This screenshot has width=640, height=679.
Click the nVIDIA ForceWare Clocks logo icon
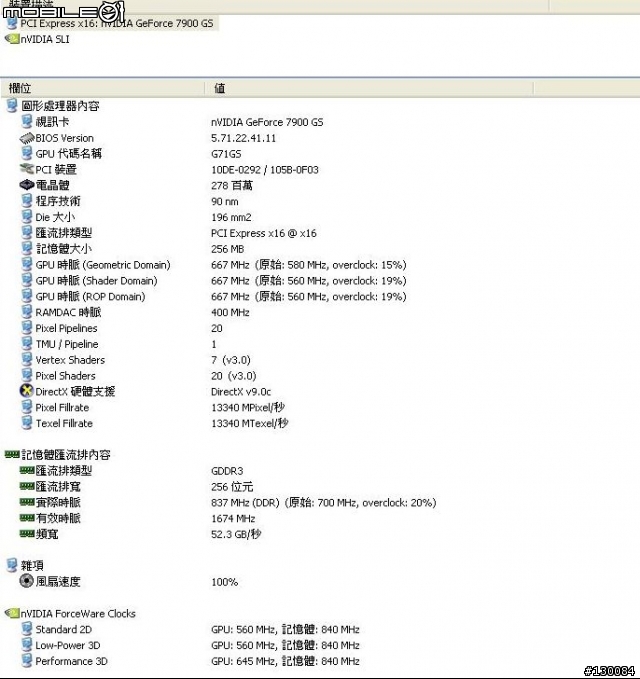(x=12, y=614)
